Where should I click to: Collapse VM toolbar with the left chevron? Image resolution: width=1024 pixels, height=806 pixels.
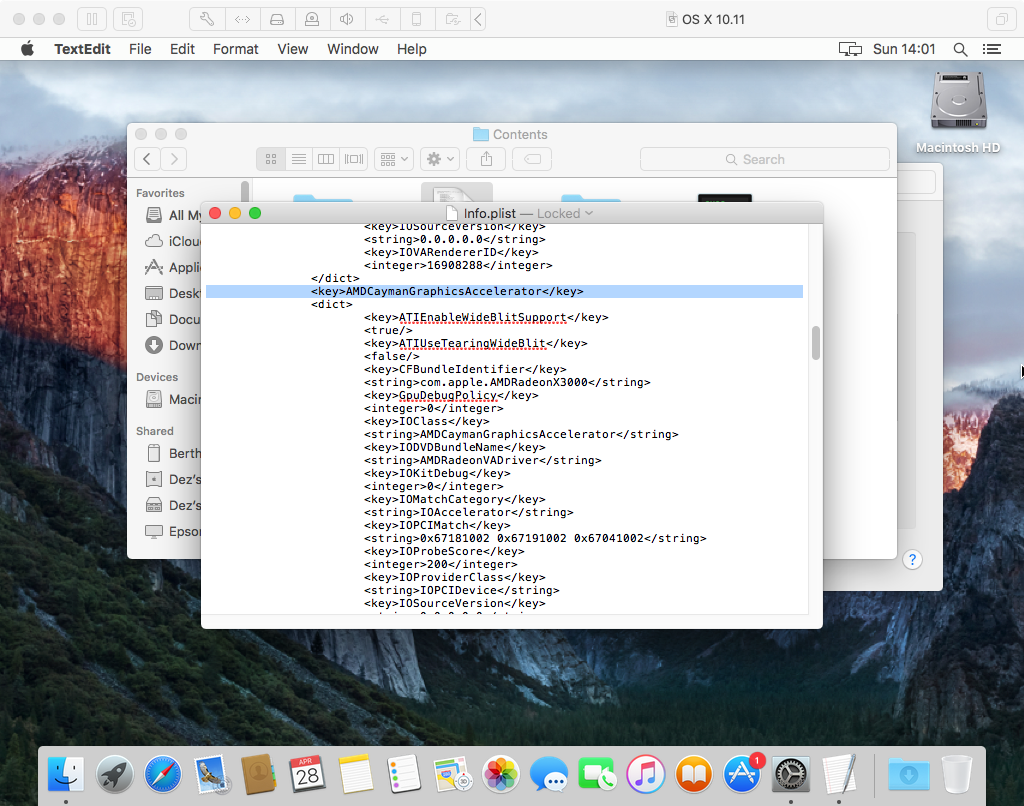click(x=478, y=19)
